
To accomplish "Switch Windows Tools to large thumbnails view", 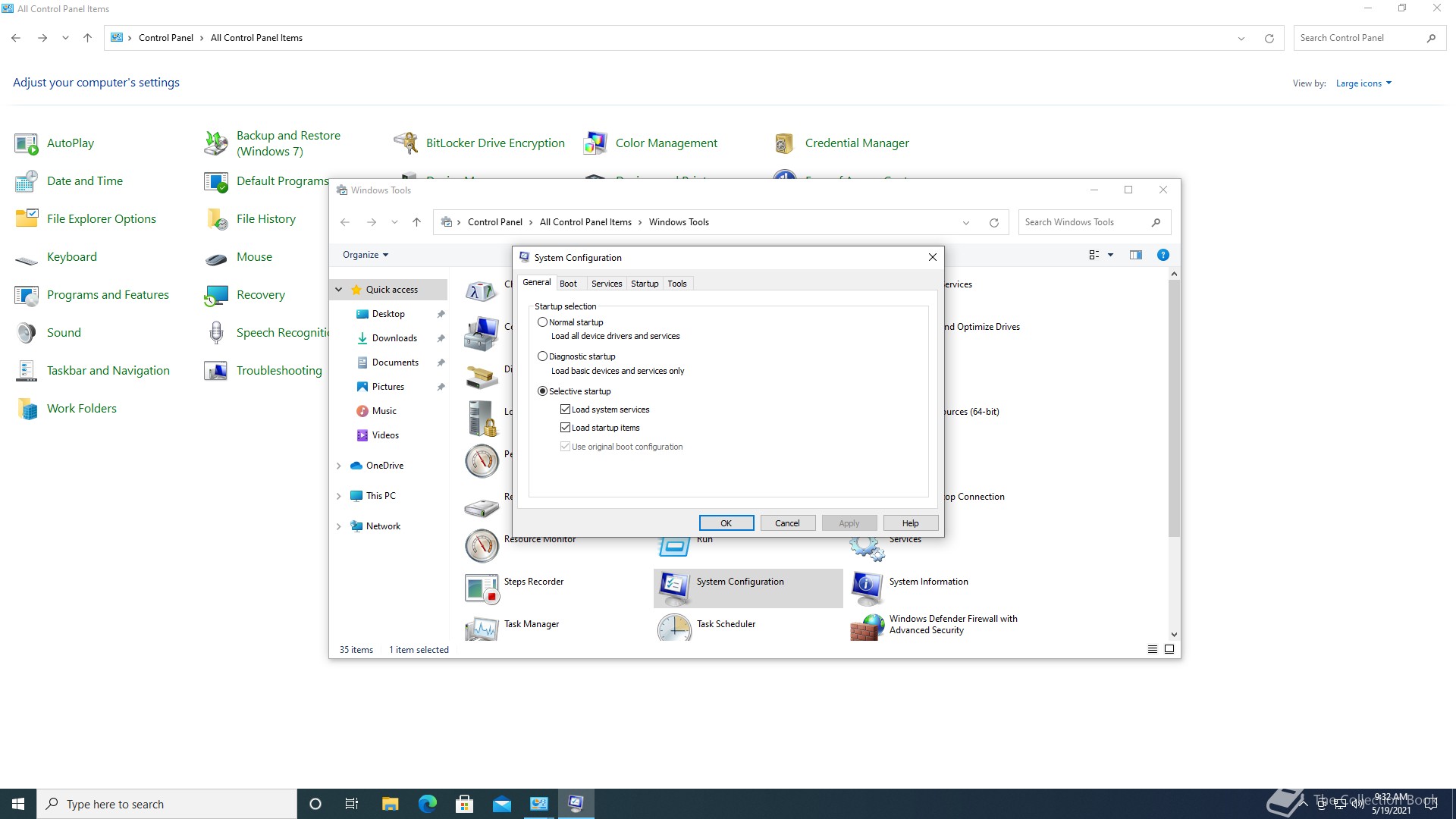I will point(1169,650).
